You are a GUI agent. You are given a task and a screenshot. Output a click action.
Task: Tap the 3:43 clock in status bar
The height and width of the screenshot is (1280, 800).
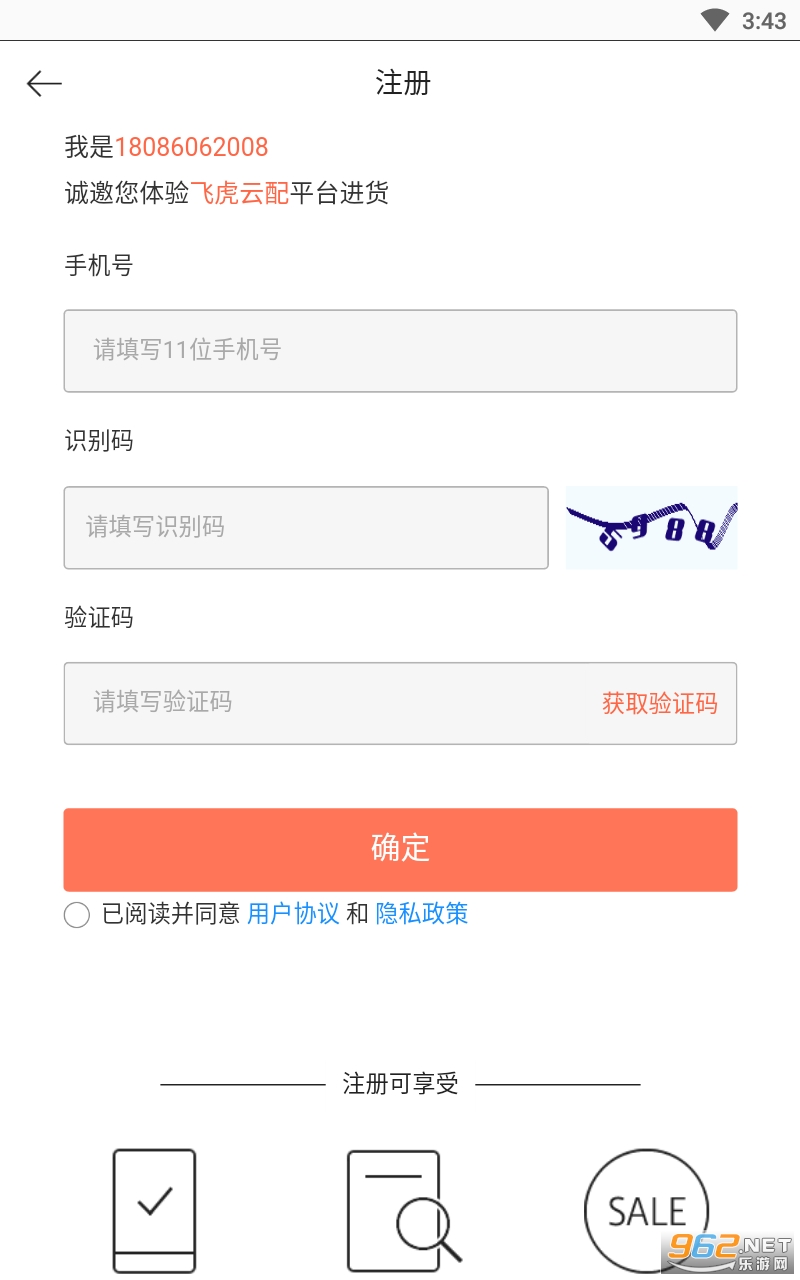[x=764, y=21]
